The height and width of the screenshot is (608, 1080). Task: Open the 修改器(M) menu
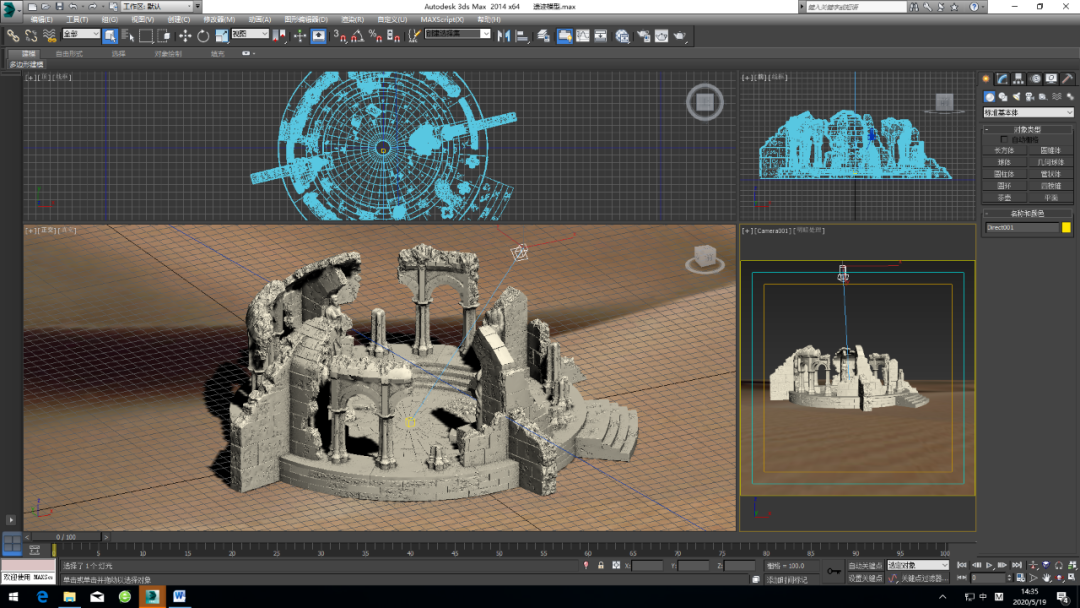[219, 19]
